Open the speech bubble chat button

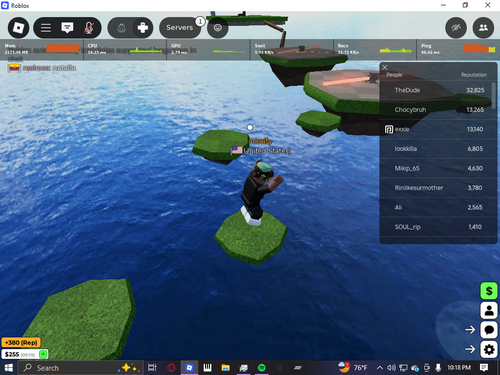pyautogui.click(x=489, y=330)
